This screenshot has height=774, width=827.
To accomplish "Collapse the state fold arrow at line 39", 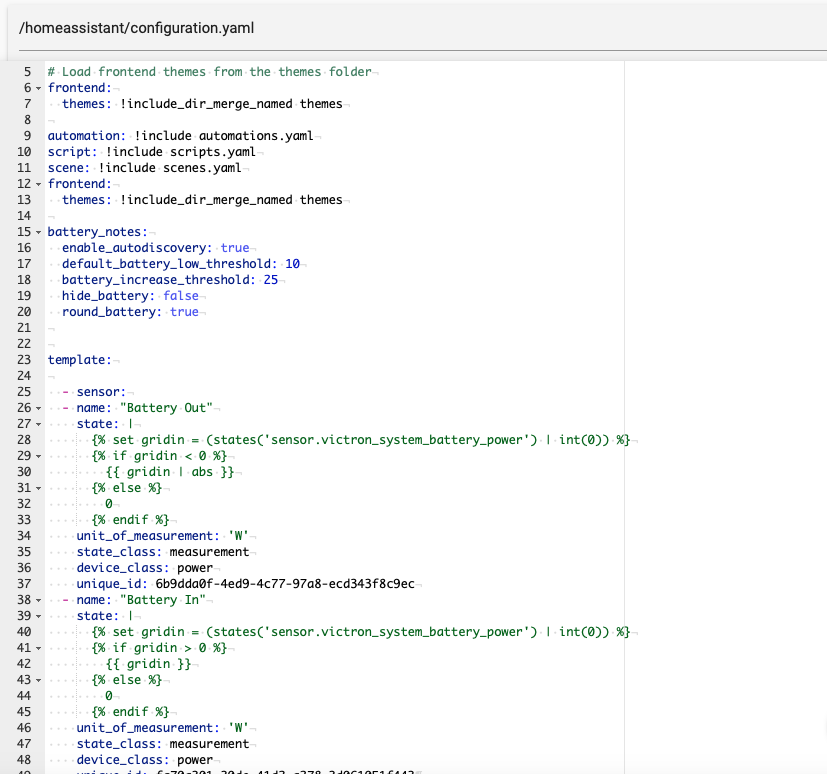I will click(39, 616).
